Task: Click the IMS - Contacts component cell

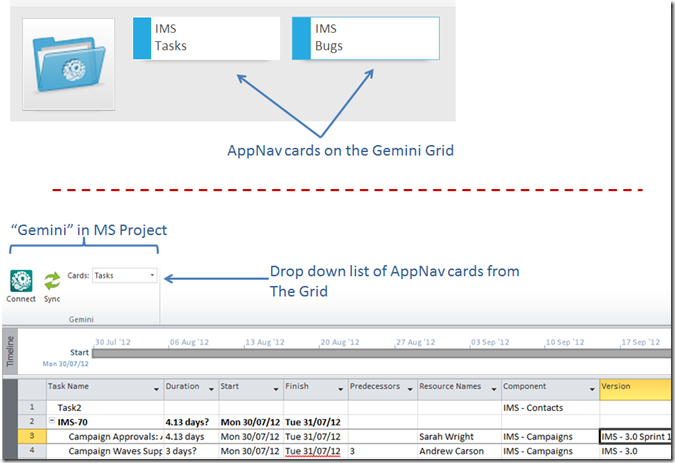Action: [551, 407]
